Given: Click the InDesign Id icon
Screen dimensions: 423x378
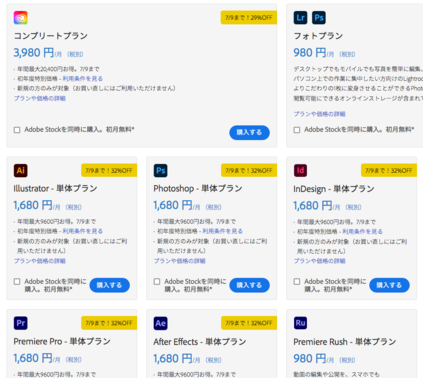Looking at the screenshot, I should pos(300,170).
